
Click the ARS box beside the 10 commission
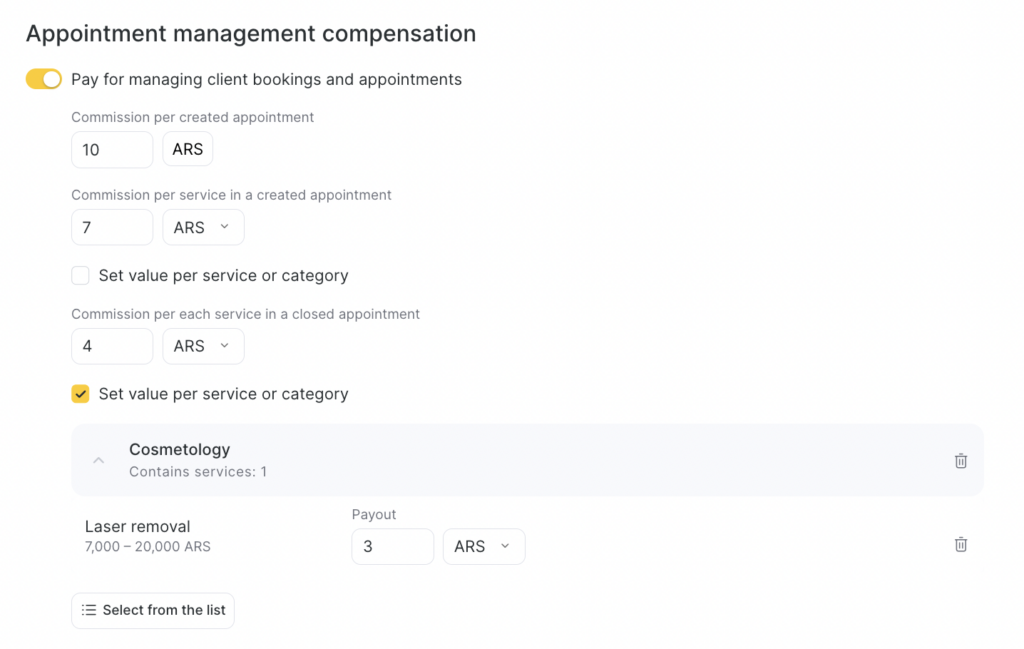click(188, 150)
